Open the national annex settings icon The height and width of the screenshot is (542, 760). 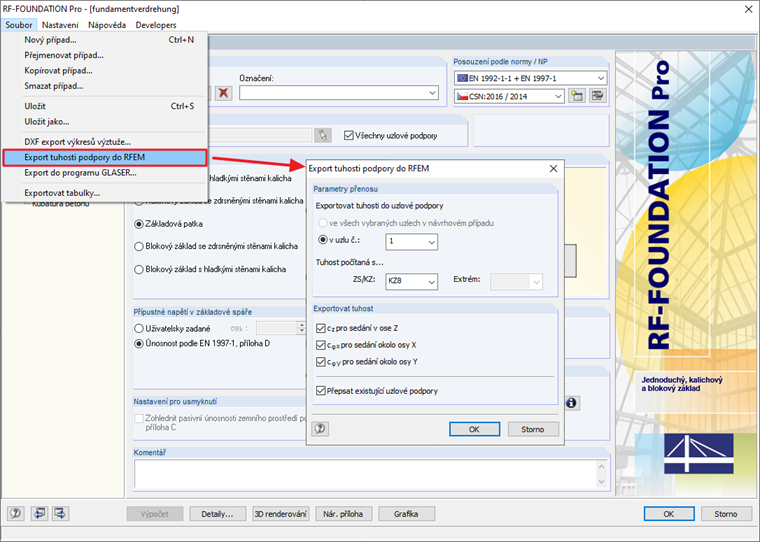pyautogui.click(x=598, y=96)
